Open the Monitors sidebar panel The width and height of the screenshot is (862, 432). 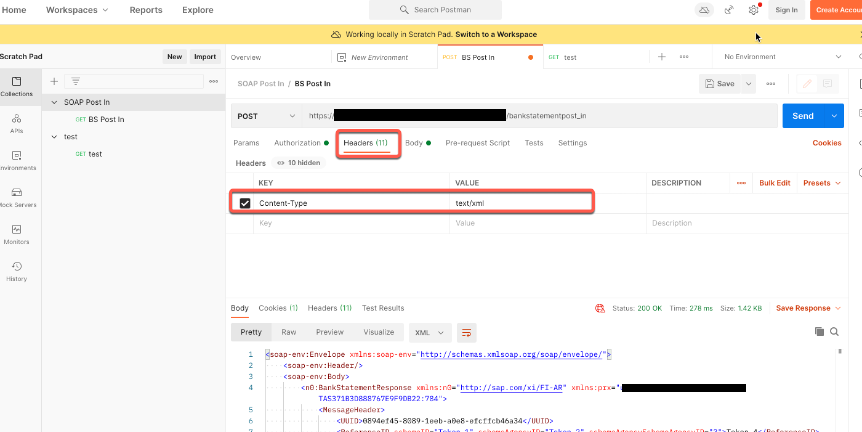point(16,233)
